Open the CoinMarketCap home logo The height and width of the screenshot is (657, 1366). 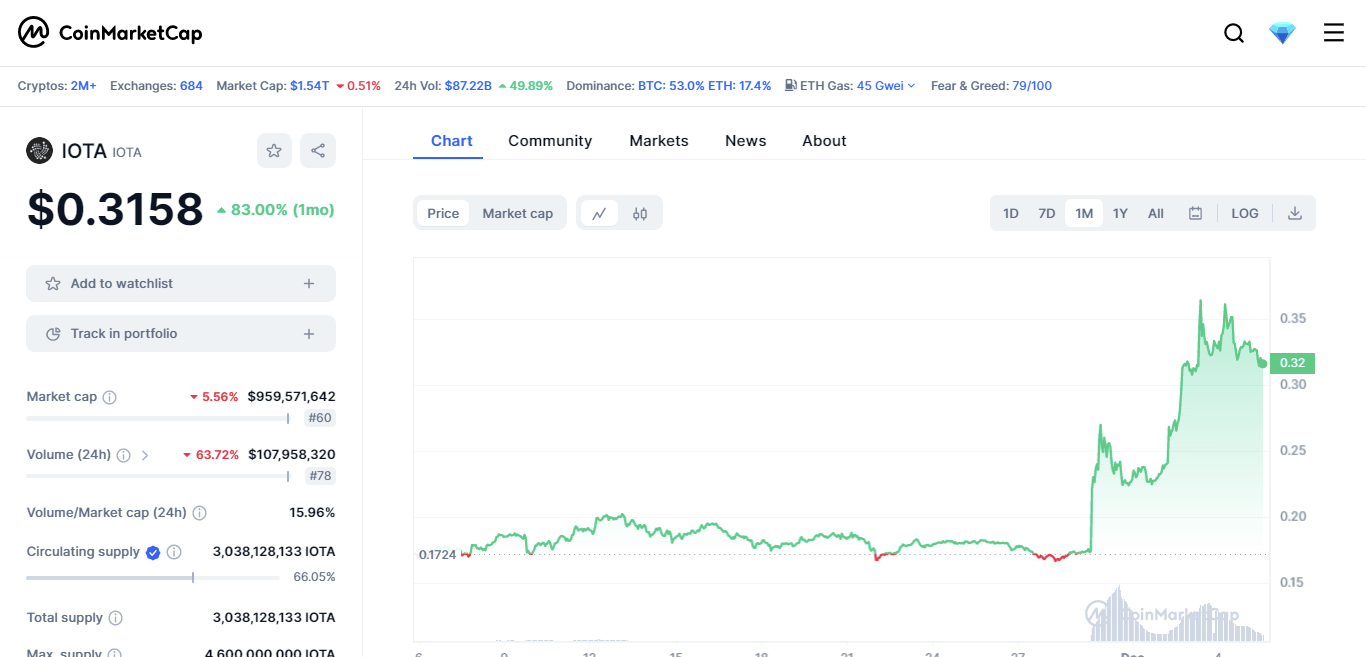[110, 33]
